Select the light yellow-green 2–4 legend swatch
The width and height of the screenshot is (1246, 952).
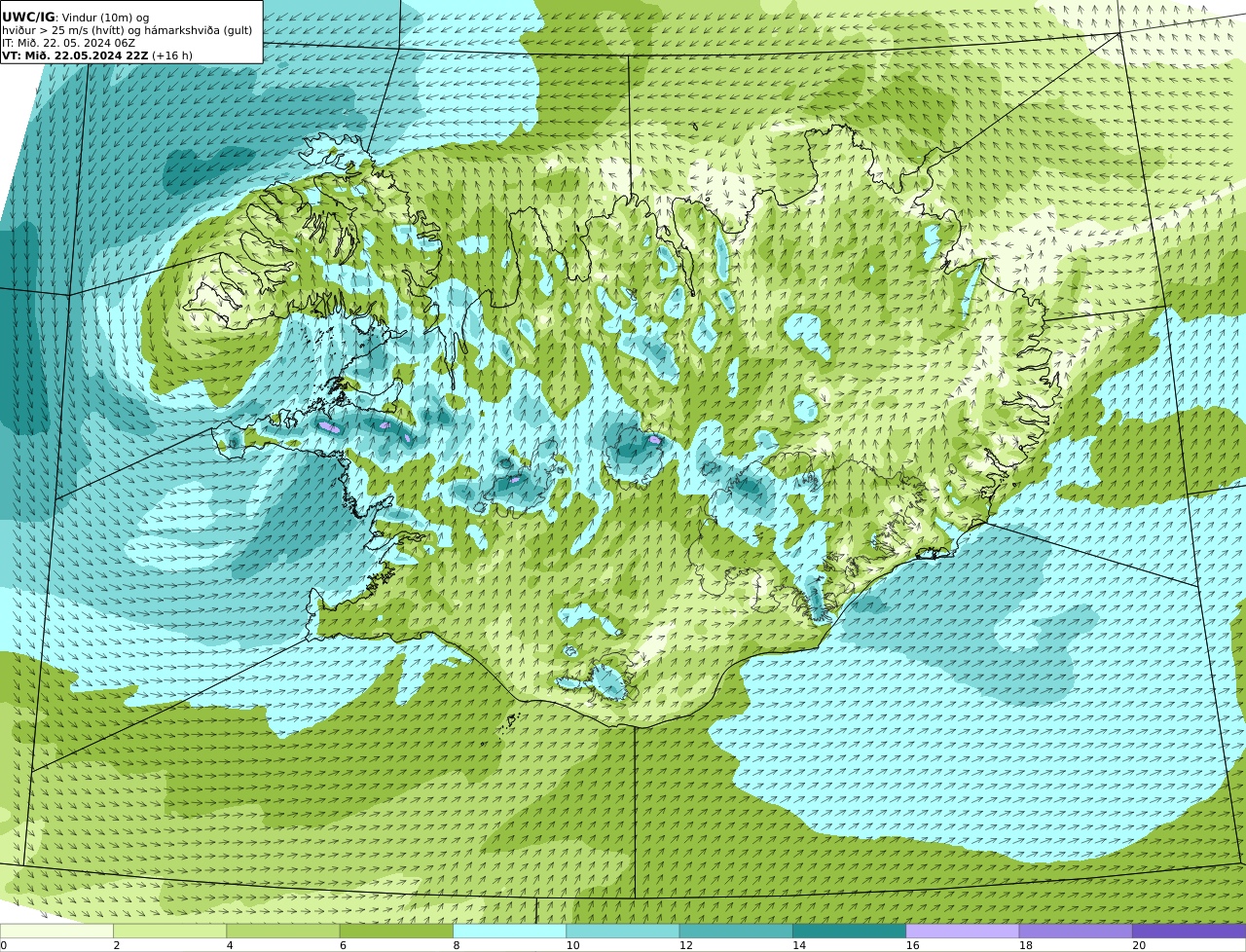[x=169, y=931]
